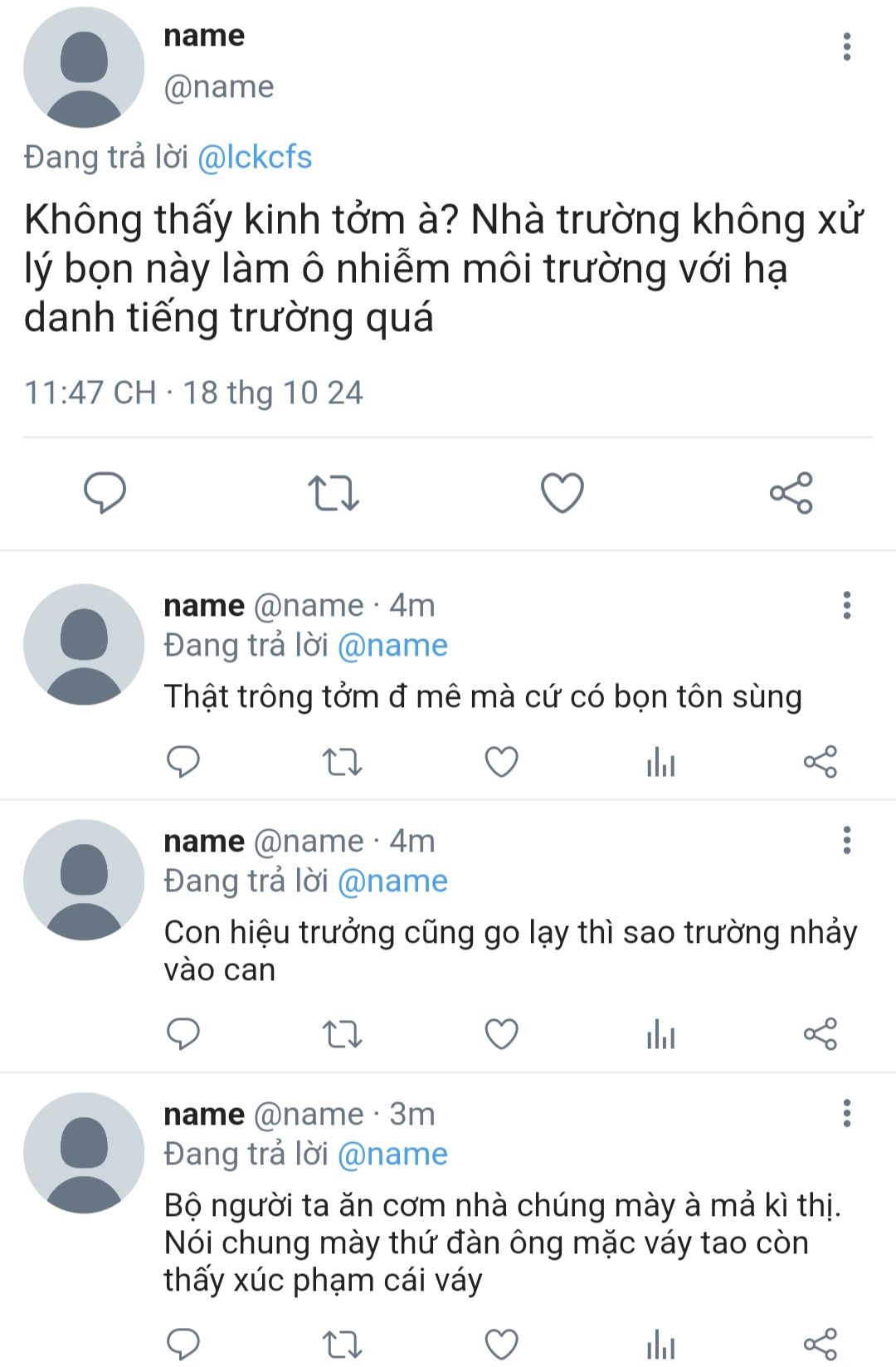The image size is (896, 1367).
Task: Open more options on the main tweet
Action: pos(846,47)
